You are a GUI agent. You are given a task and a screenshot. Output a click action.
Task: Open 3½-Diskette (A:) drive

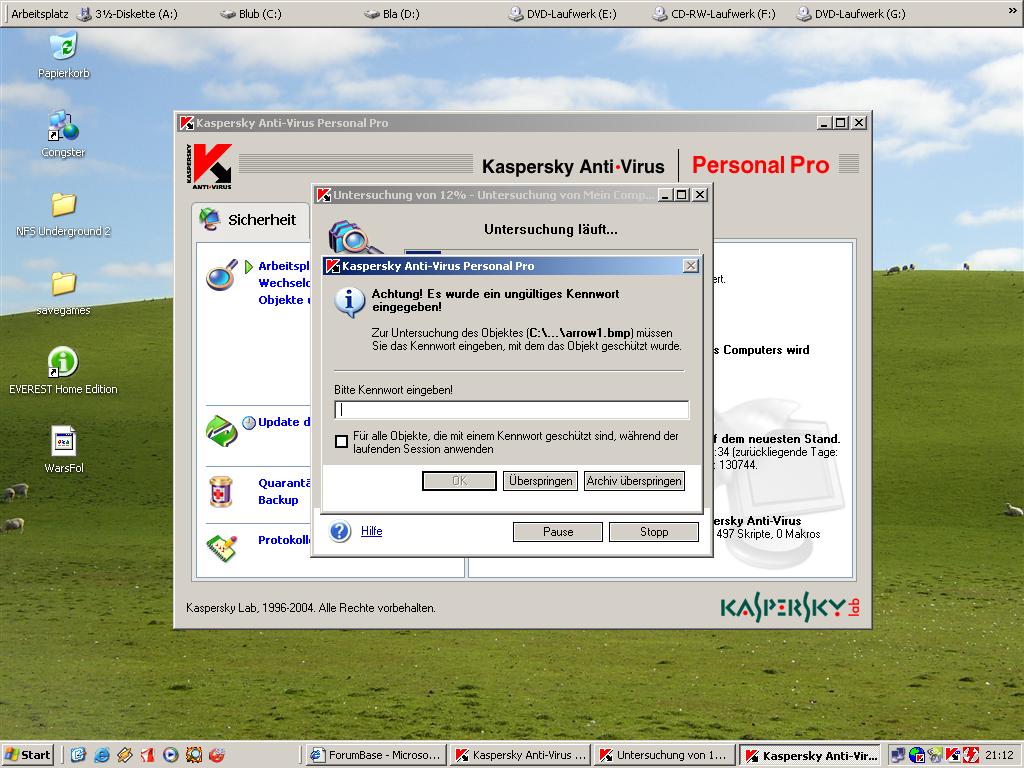pos(127,14)
